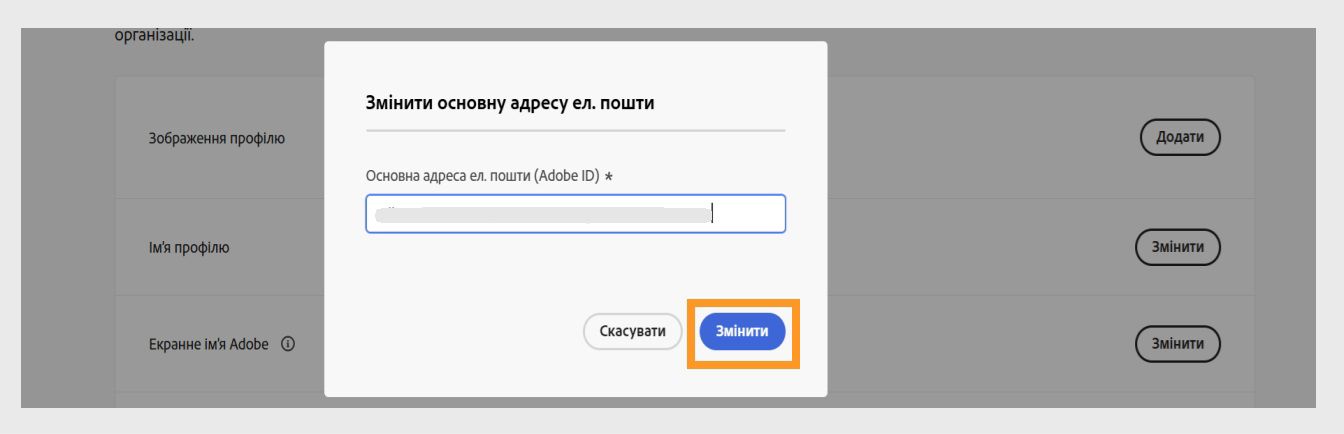
Task: Click the required-field asterisk after Adobe ID
Action: coord(610,176)
